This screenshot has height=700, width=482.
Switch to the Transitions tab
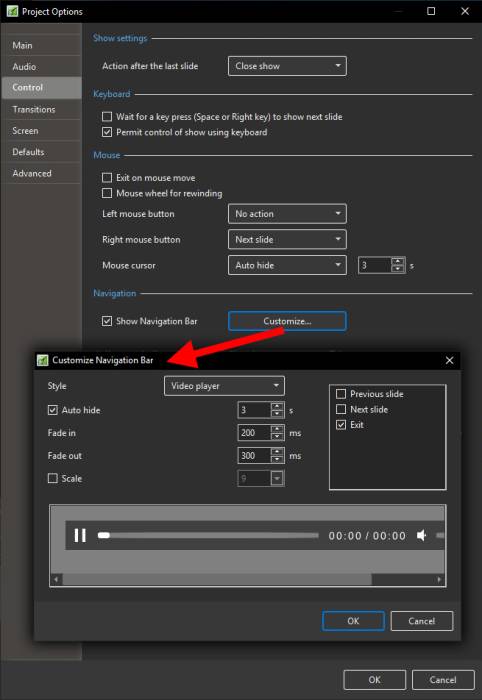41,109
